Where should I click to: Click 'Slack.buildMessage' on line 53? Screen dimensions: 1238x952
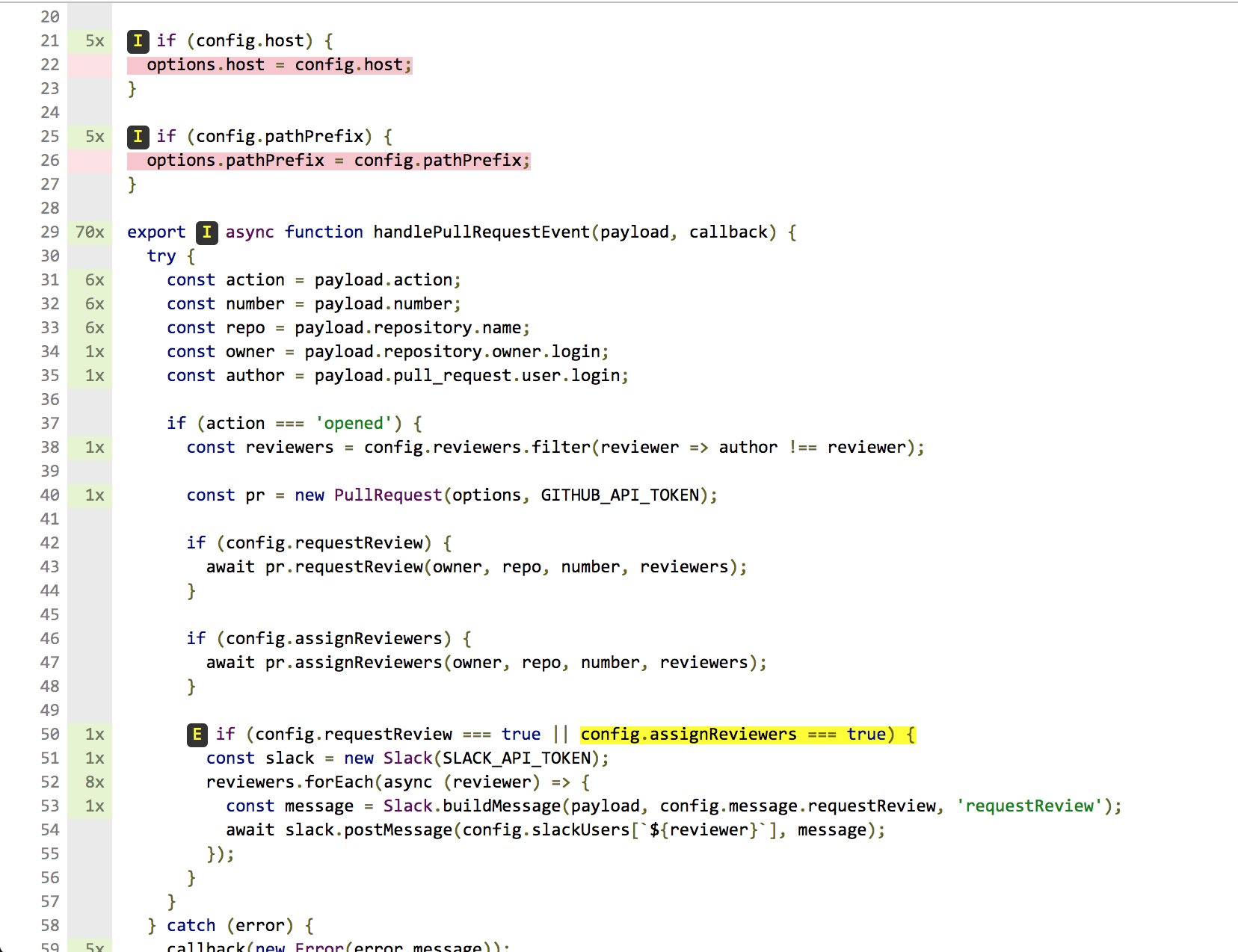(x=472, y=806)
